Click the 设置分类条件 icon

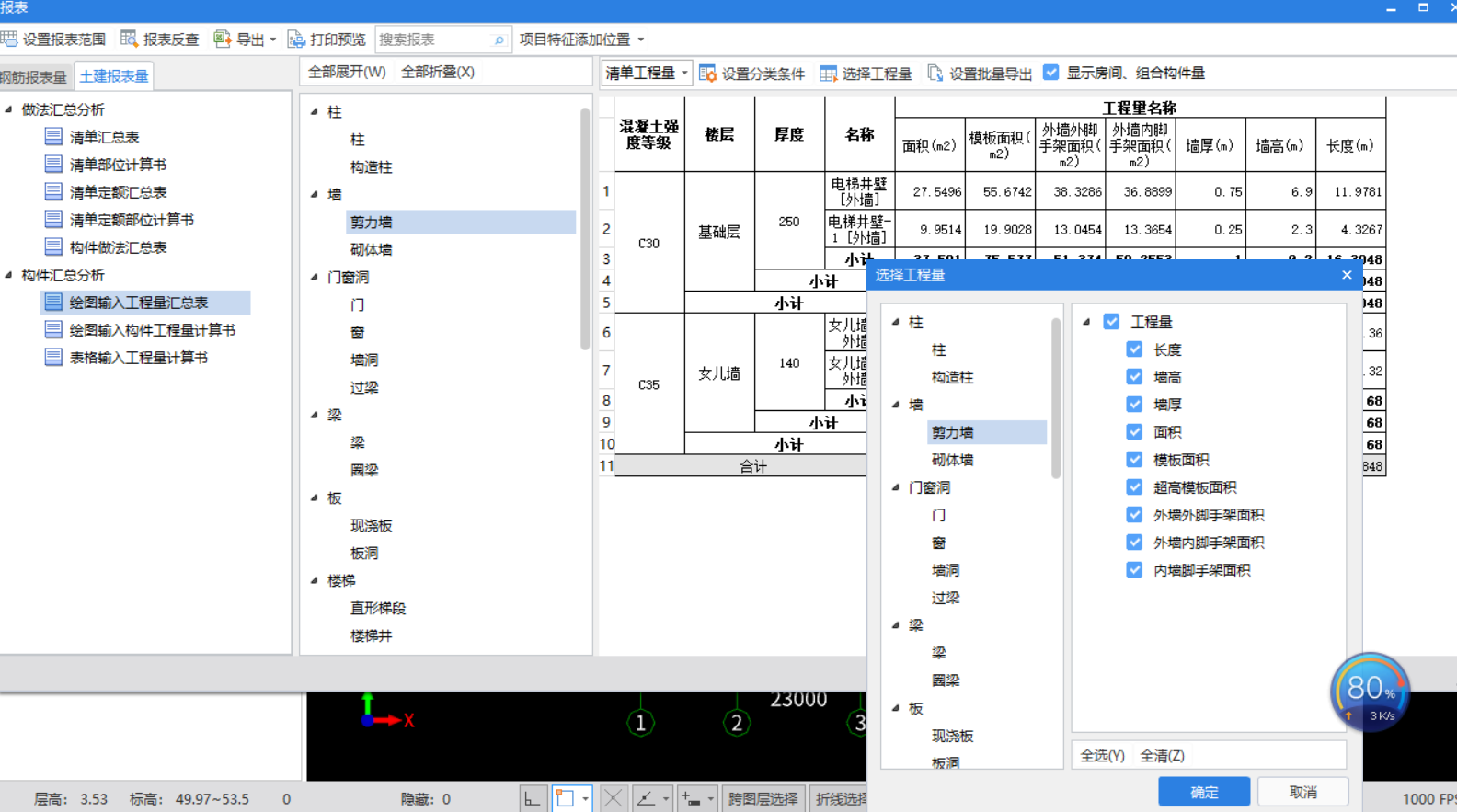707,73
